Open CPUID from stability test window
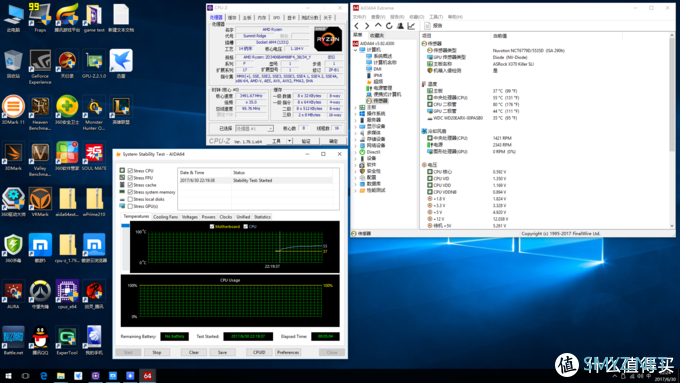Image resolution: width=680 pixels, height=383 pixels. [x=259, y=352]
